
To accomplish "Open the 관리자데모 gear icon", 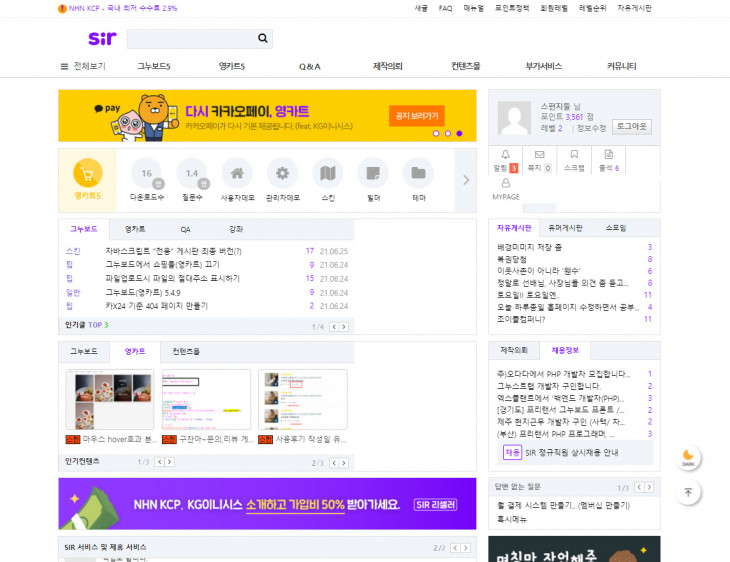I will 282,173.
